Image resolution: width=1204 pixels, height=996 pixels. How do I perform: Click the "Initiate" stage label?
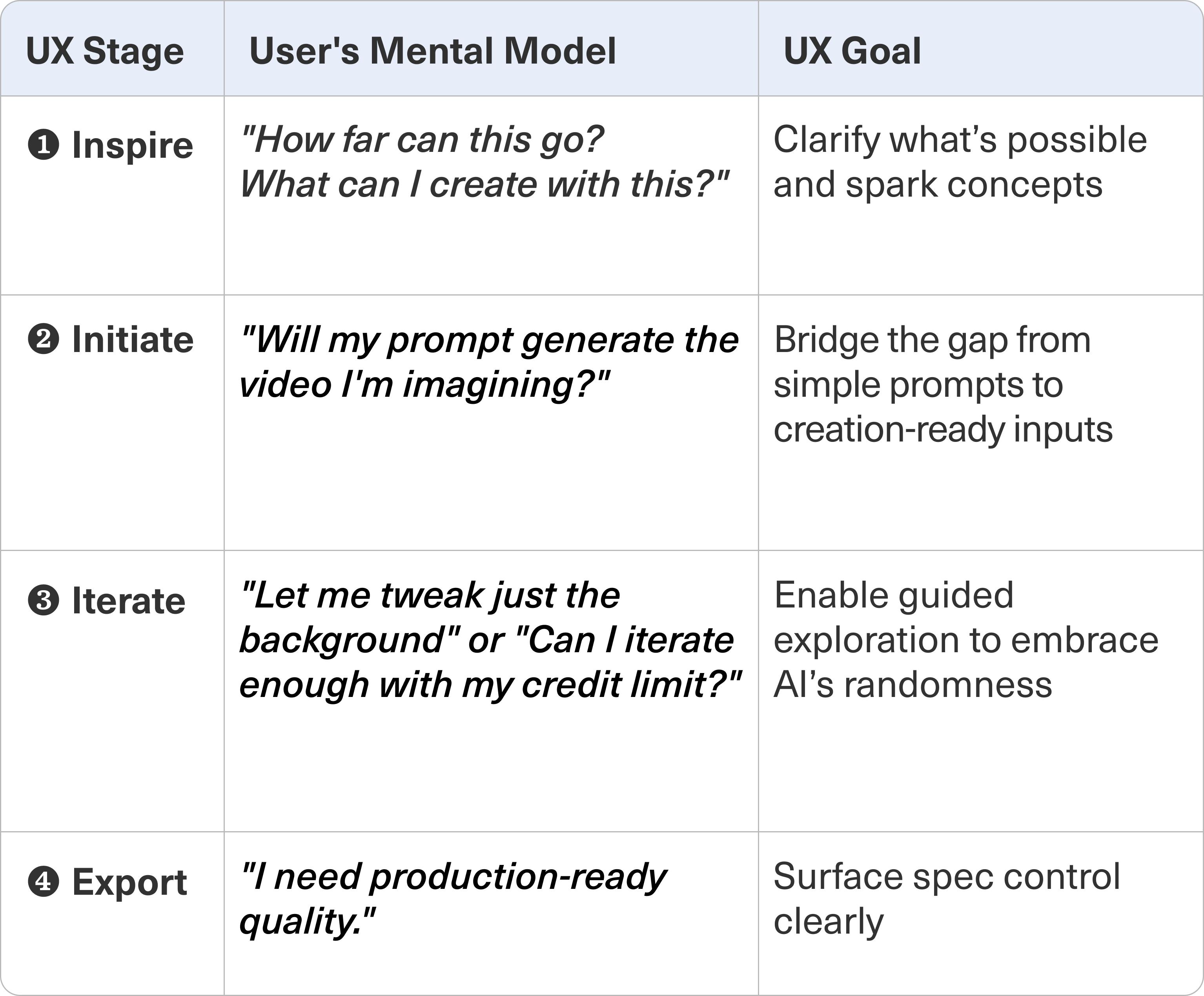pos(133,339)
